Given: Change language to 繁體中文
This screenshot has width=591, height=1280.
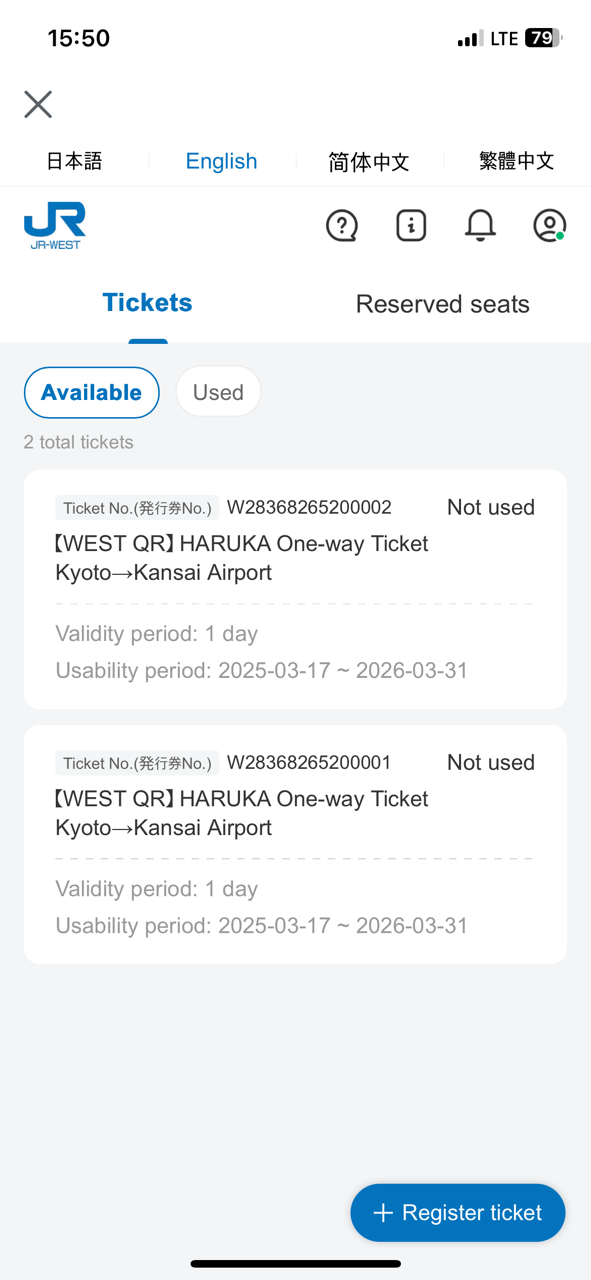Looking at the screenshot, I should point(516,161).
